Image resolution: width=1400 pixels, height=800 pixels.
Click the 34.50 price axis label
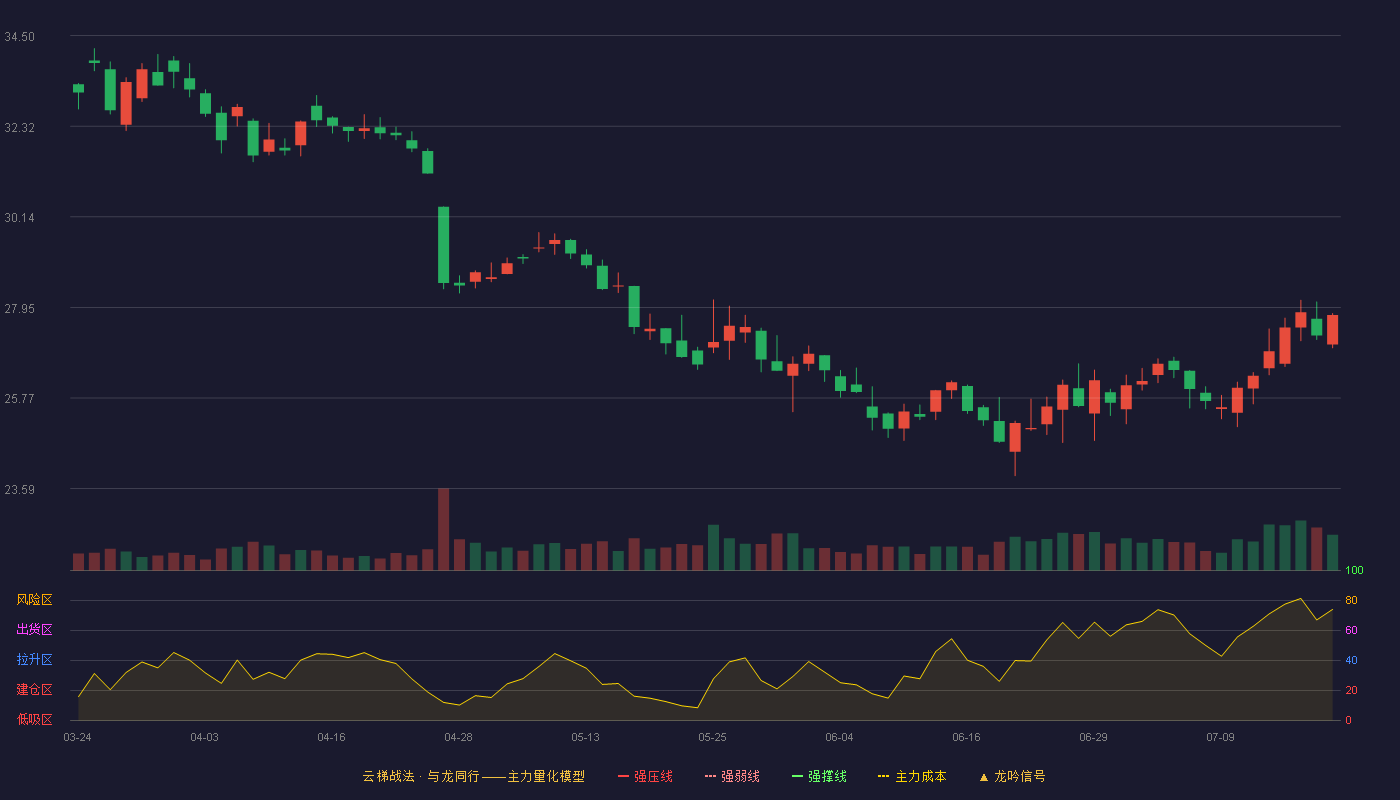(x=19, y=37)
